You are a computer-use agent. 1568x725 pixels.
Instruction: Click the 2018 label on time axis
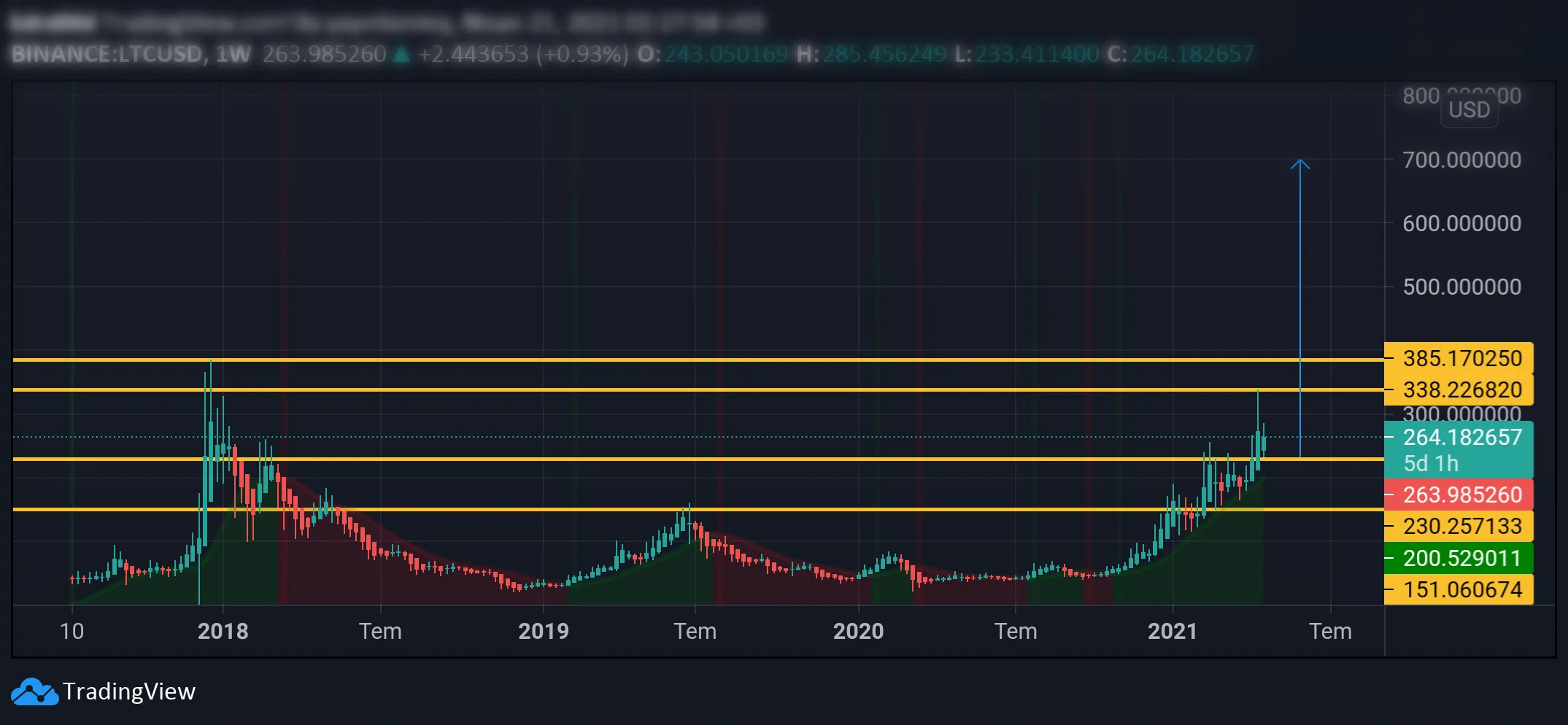223,631
